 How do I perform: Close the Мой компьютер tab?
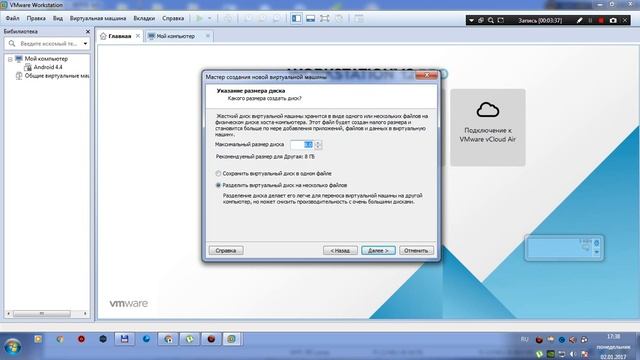coord(208,36)
